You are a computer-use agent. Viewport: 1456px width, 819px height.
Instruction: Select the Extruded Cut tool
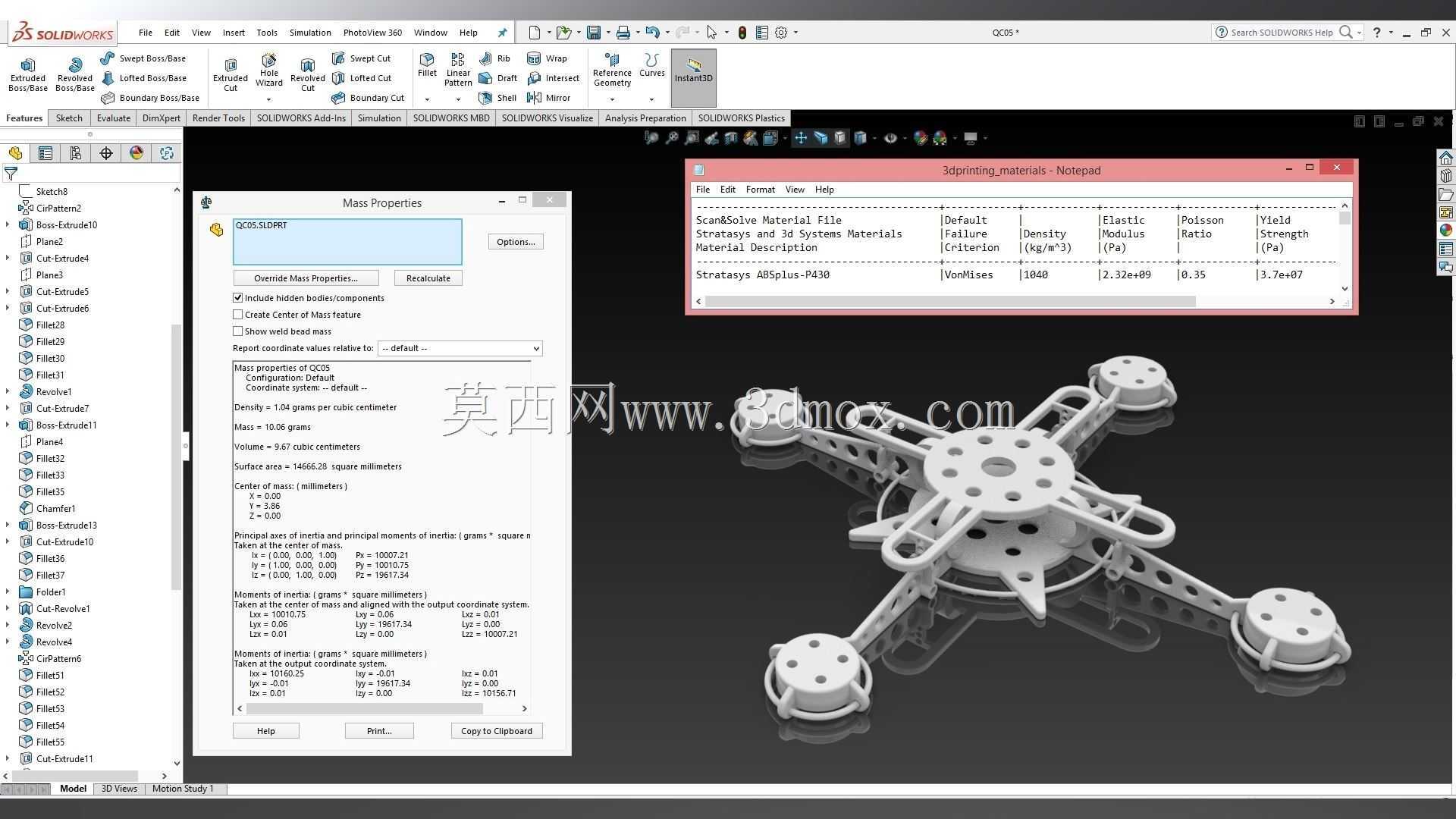230,75
